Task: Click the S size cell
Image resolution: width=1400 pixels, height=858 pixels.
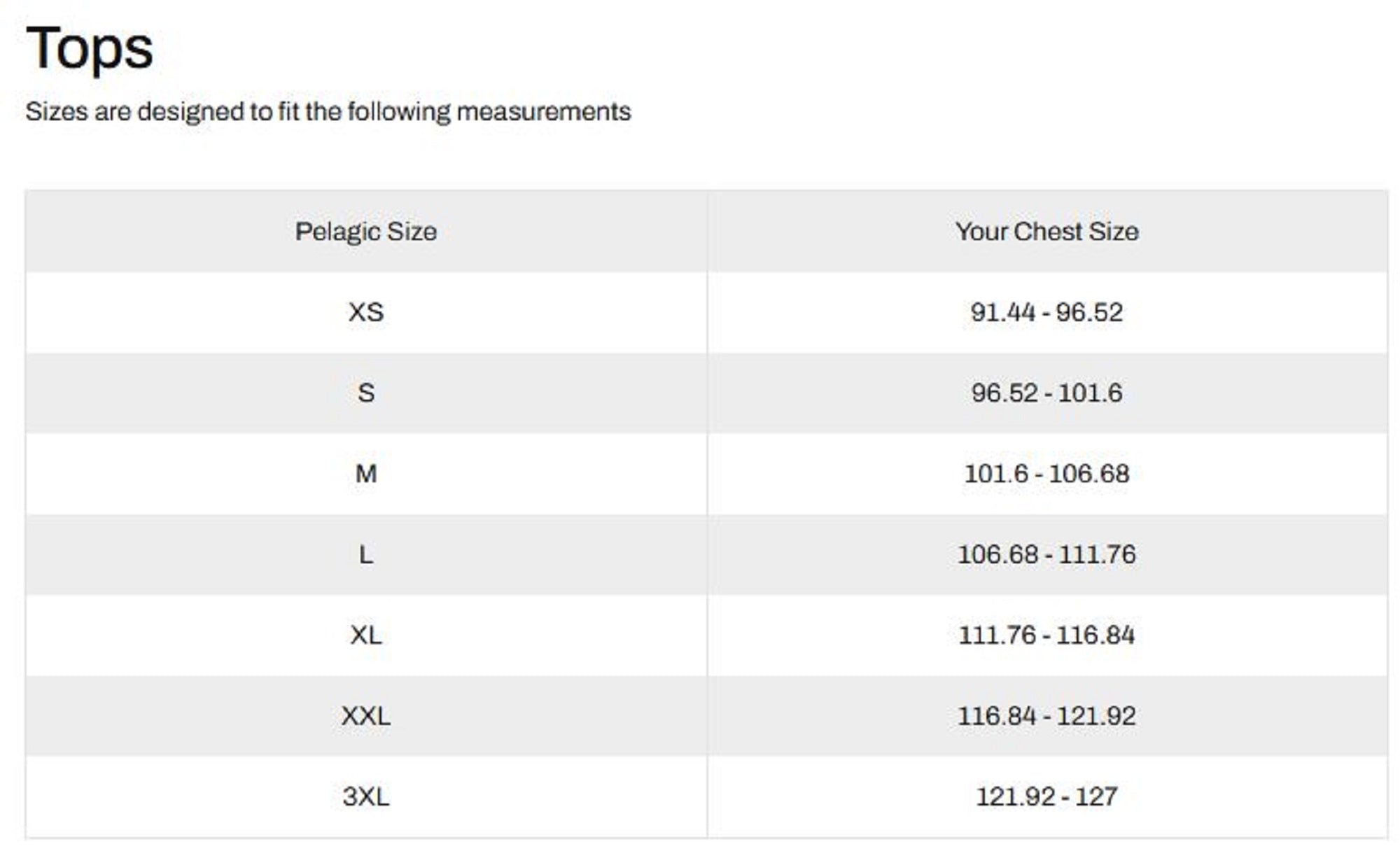Action: pos(365,393)
